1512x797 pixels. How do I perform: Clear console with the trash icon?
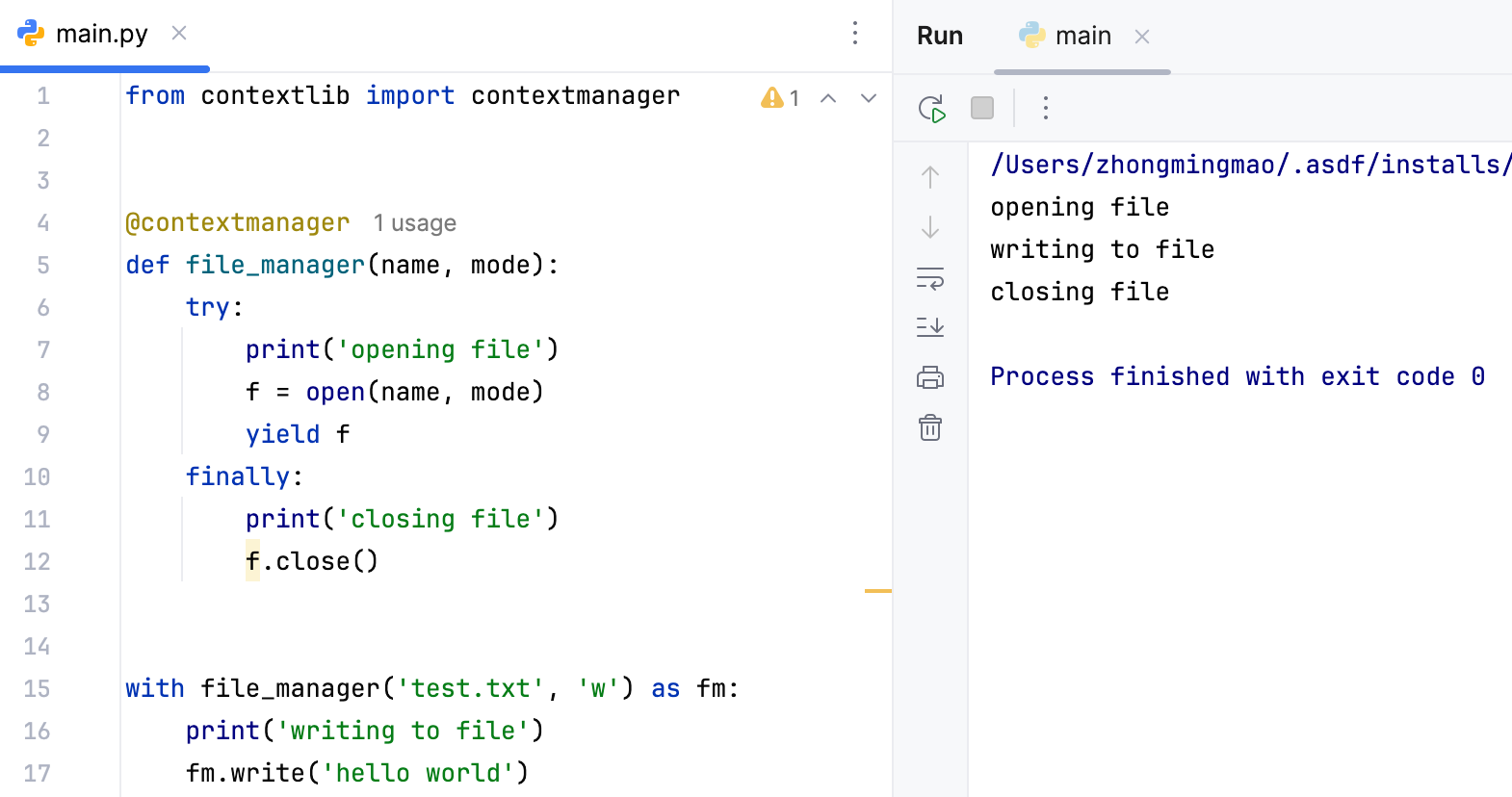930,427
